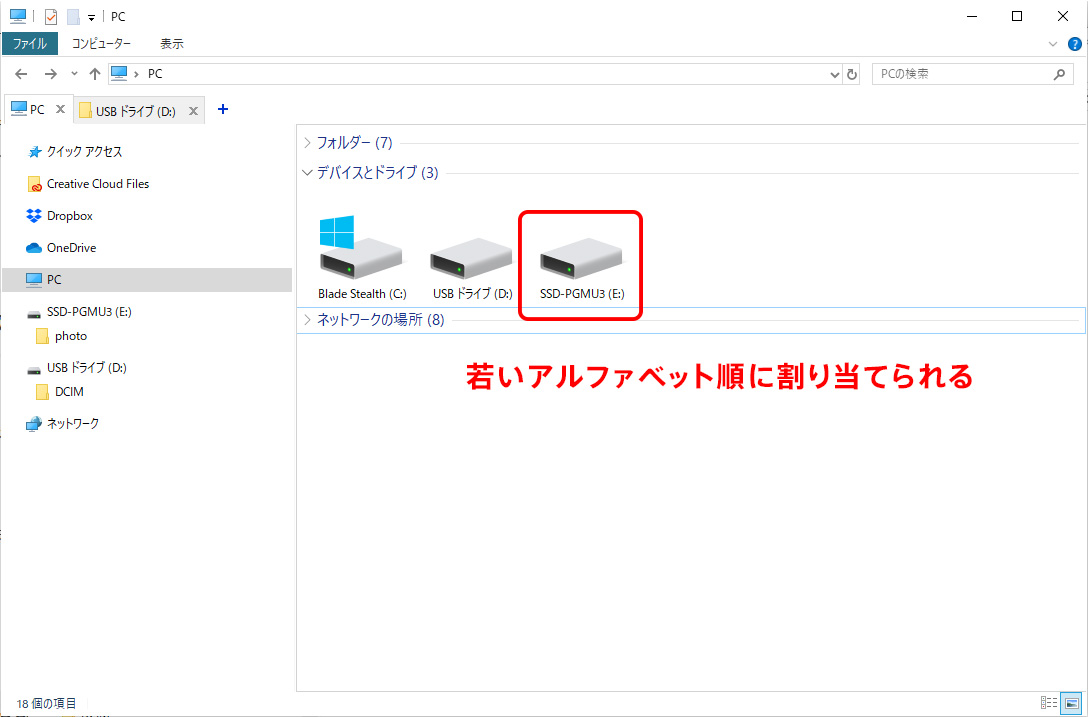Open a new tab with the plus button

coord(222,109)
